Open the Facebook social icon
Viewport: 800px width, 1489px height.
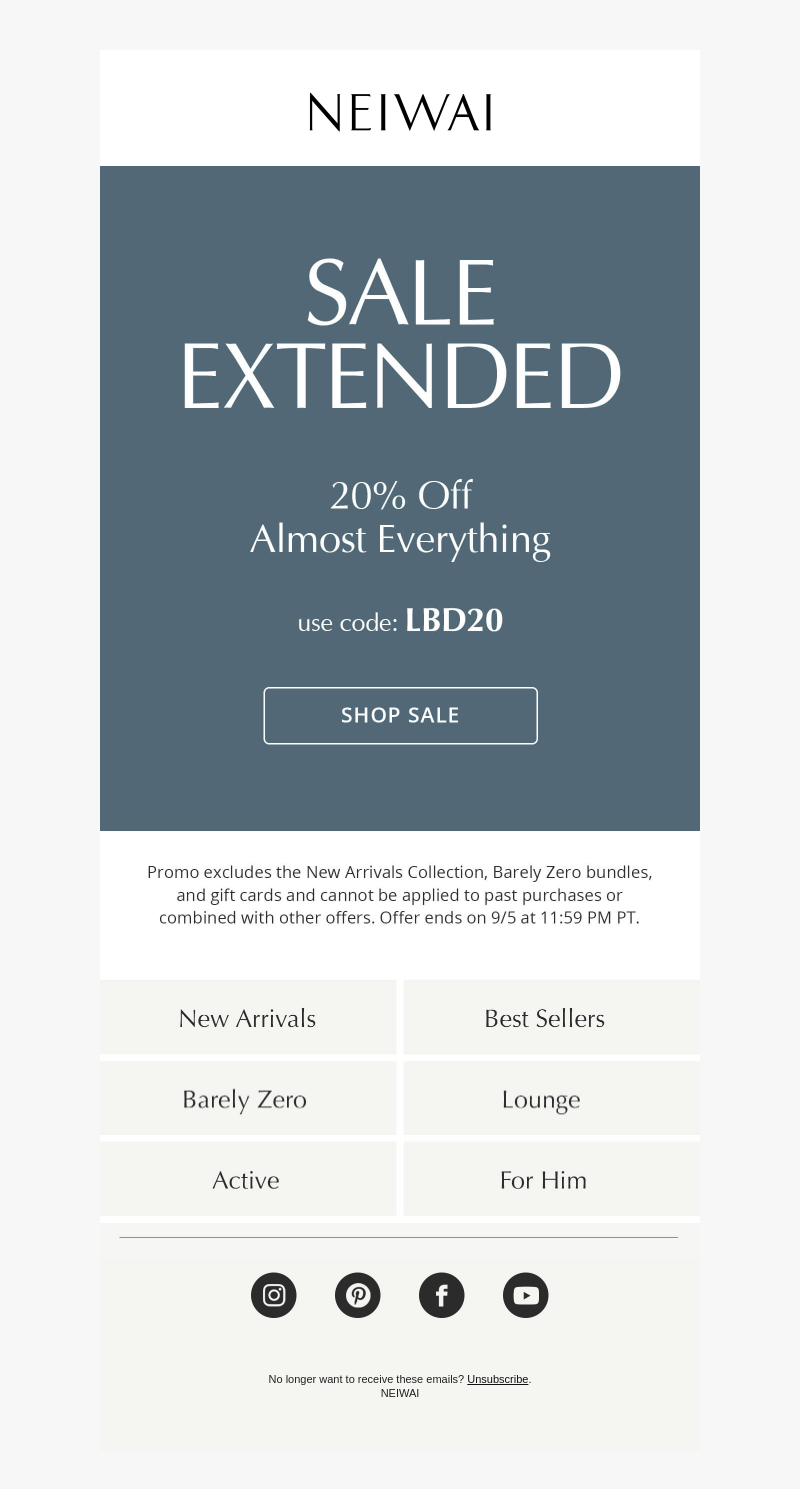(x=442, y=1295)
